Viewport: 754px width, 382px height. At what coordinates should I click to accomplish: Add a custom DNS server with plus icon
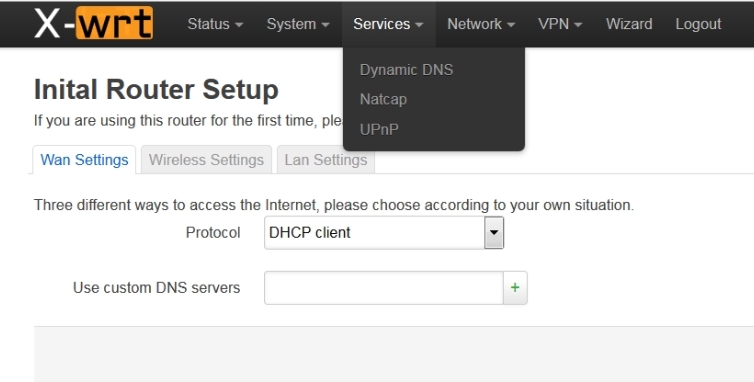tap(515, 288)
